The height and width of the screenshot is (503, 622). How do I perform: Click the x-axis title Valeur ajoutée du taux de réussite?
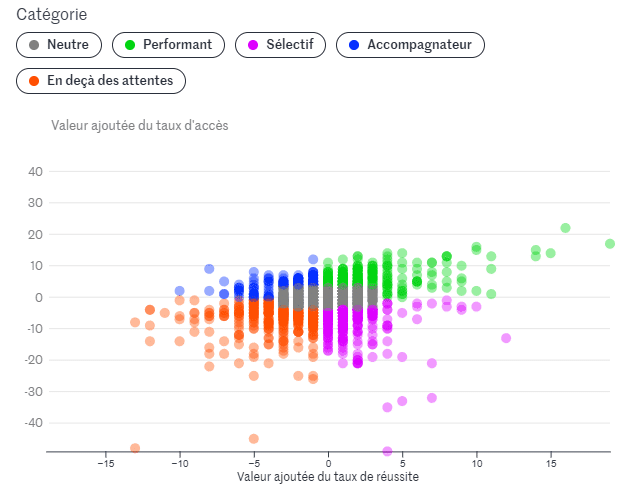click(x=327, y=477)
